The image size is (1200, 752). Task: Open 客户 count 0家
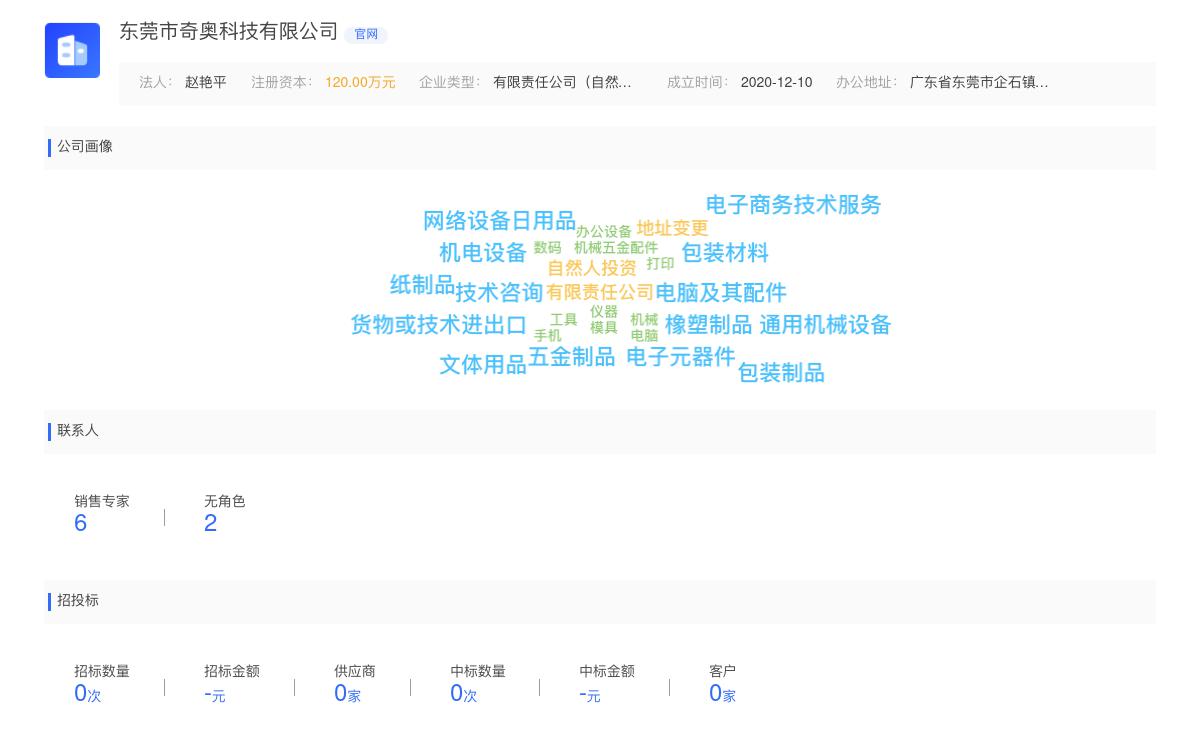[x=722, y=693]
